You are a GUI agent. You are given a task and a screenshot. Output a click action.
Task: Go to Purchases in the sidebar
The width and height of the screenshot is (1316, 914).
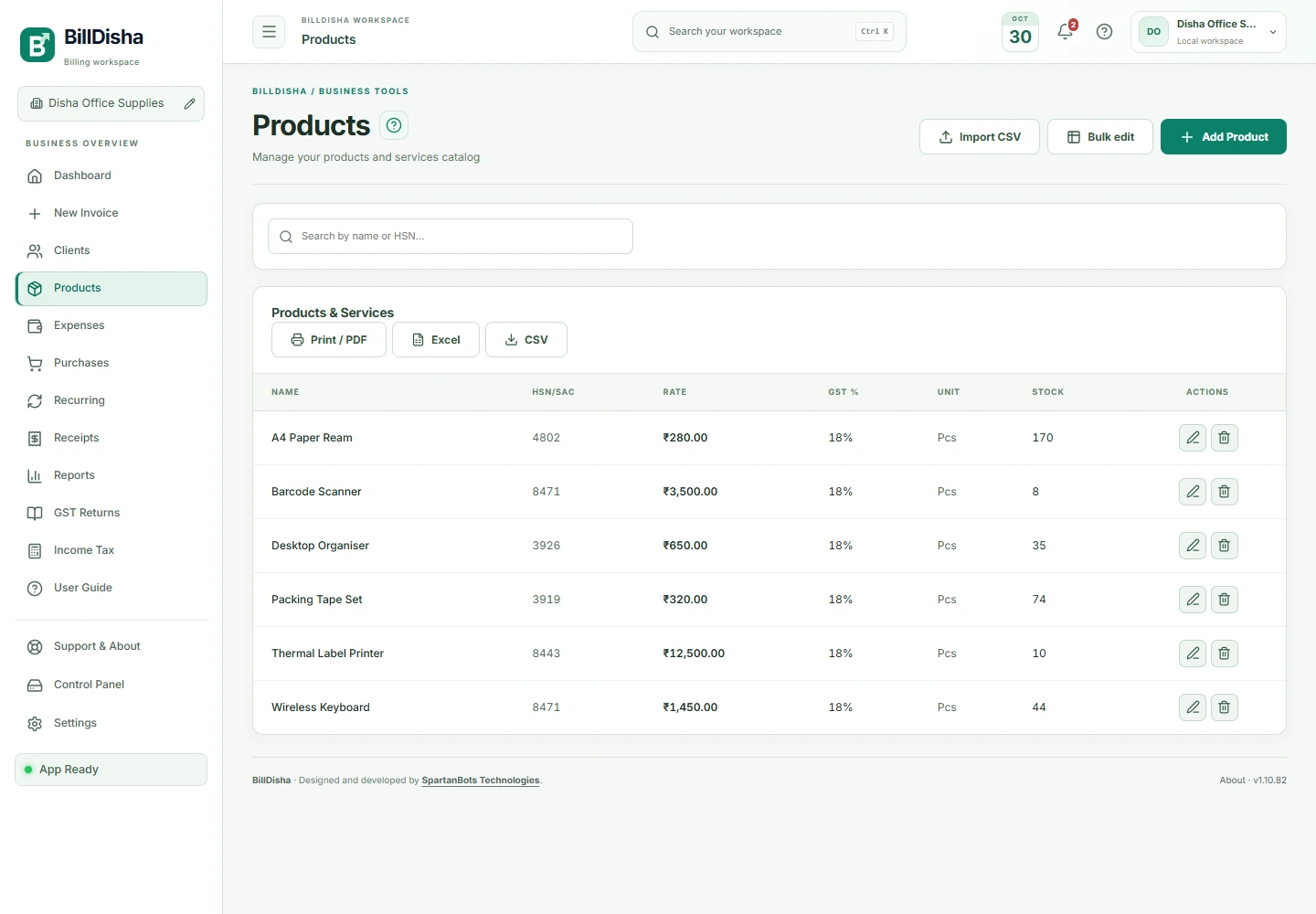(x=111, y=363)
